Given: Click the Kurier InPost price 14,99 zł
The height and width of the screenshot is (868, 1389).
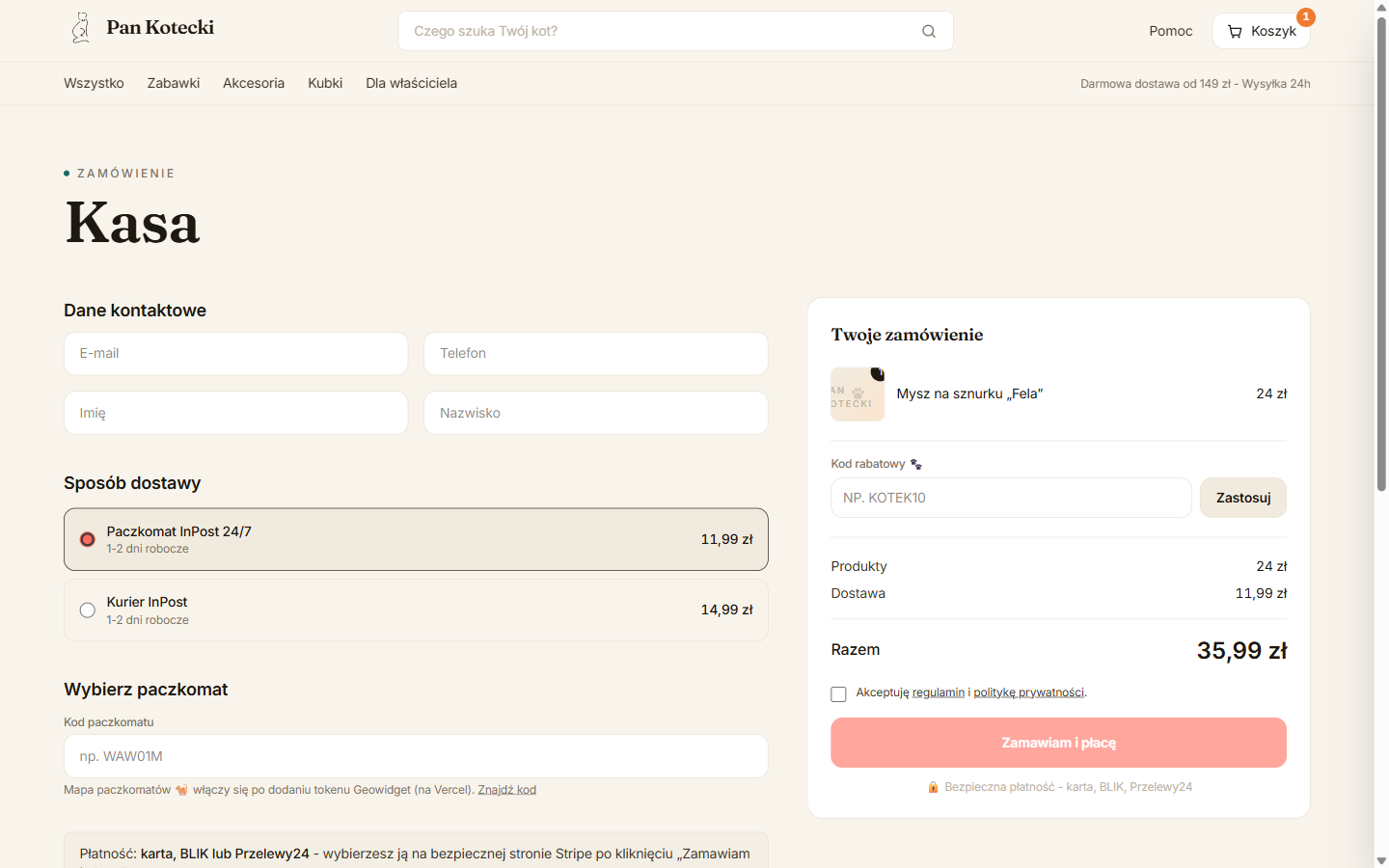Looking at the screenshot, I should [x=726, y=610].
